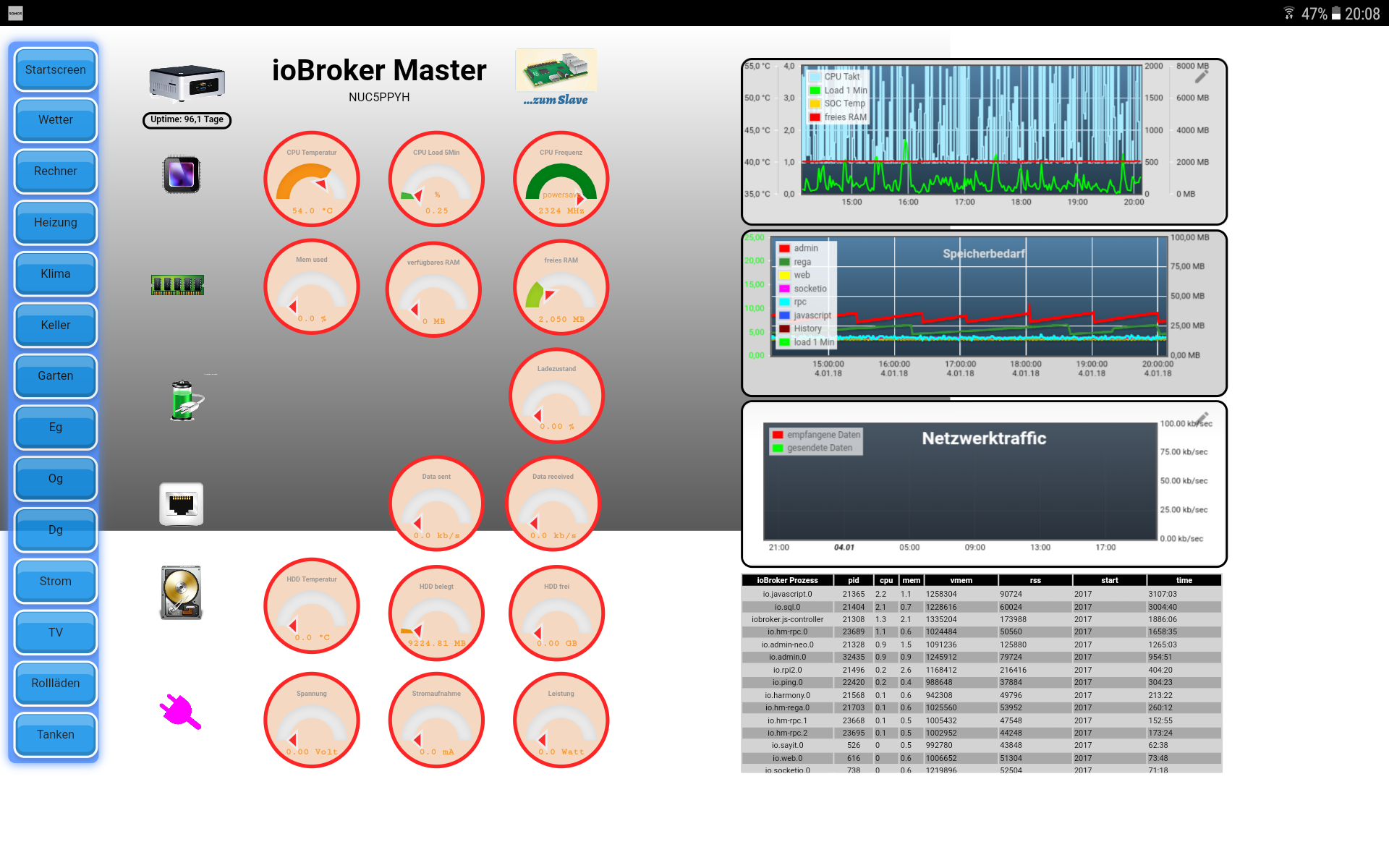Open the Strom page
Screen dimensions: 1389x868
click(x=56, y=582)
